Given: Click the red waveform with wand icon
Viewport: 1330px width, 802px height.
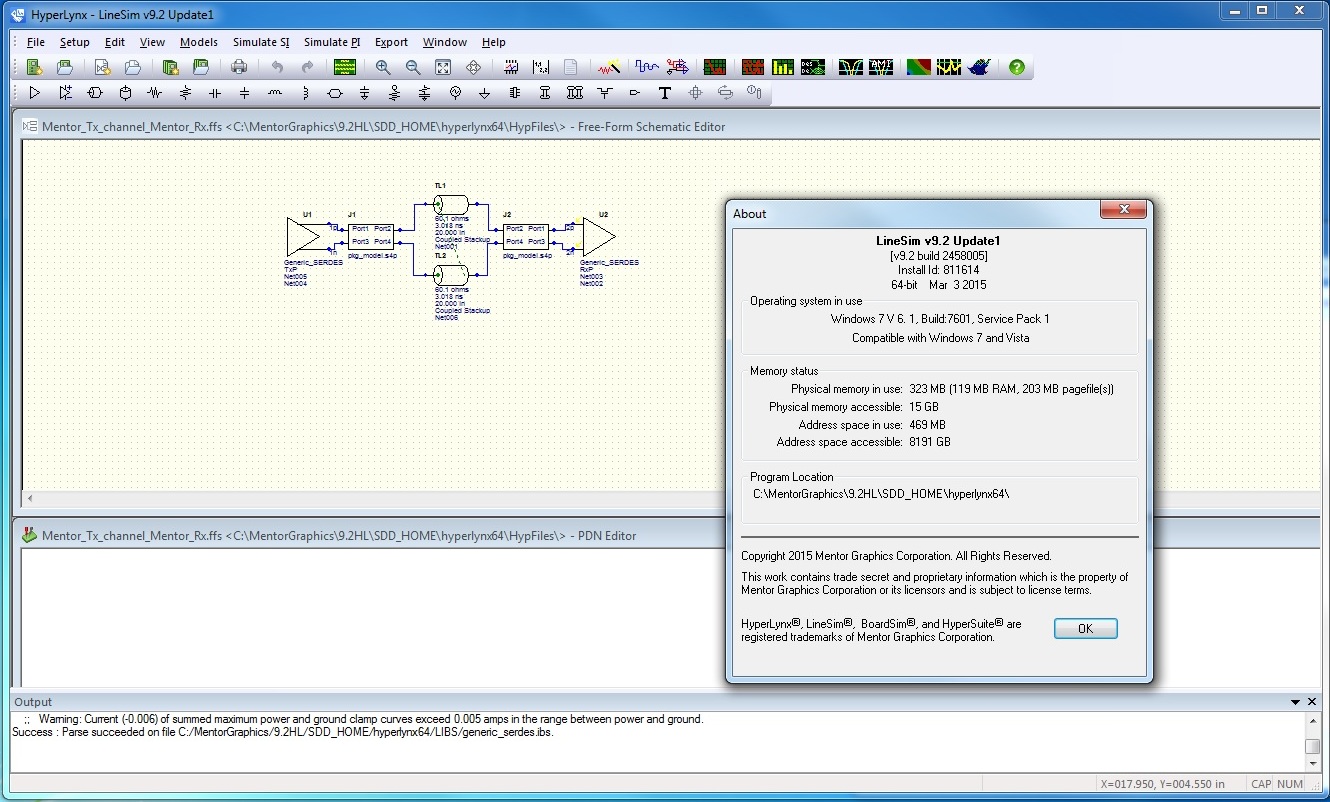Looking at the screenshot, I should click(x=609, y=67).
